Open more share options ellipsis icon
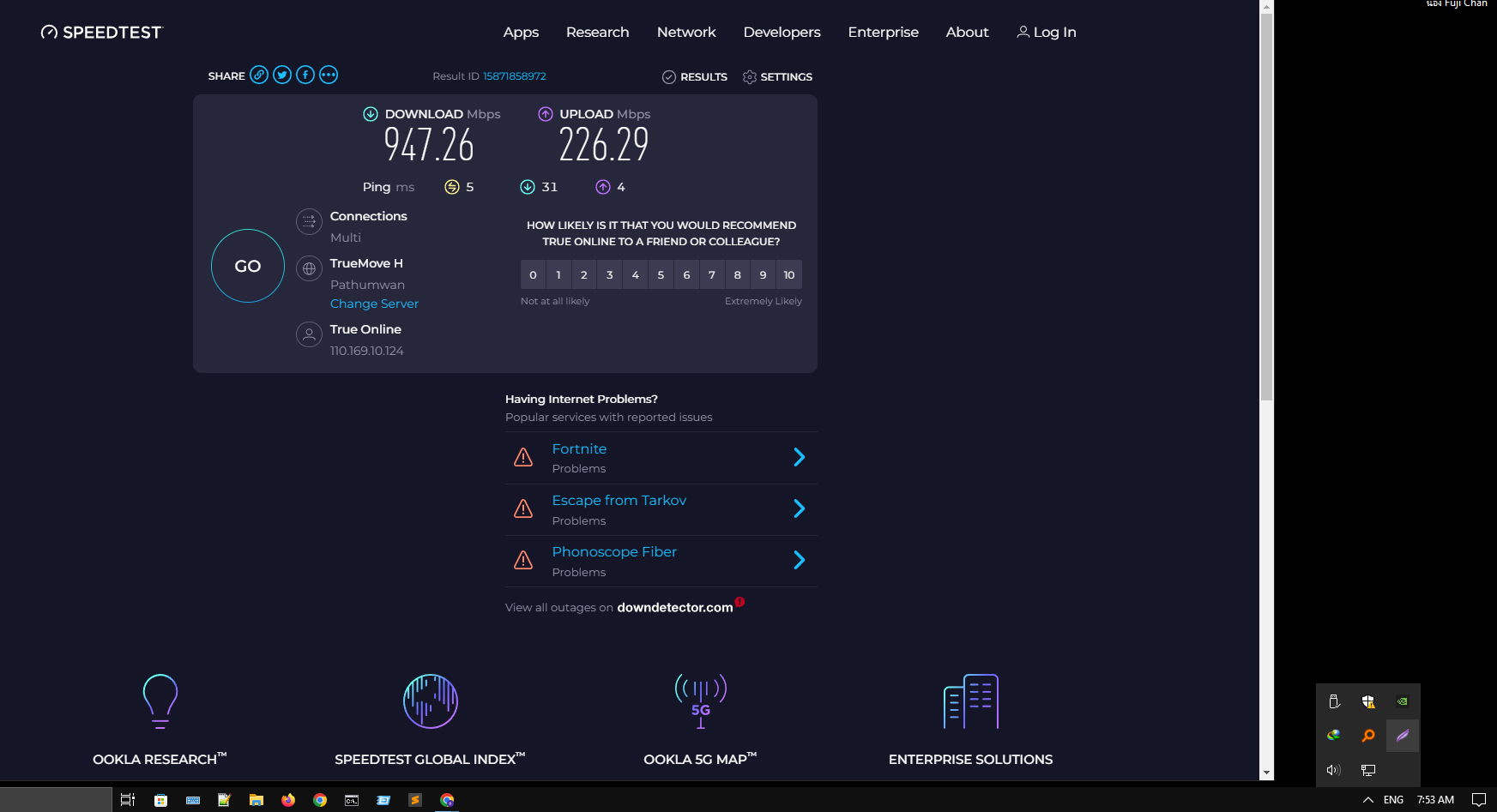Viewport: 1497px width, 812px height. pyautogui.click(x=329, y=75)
